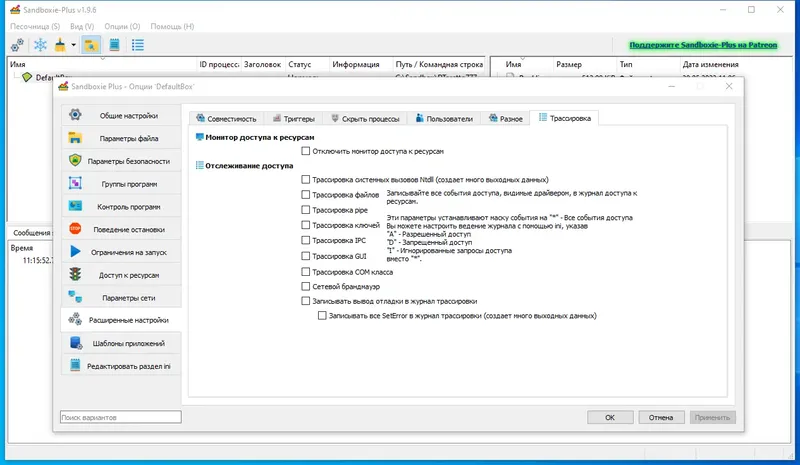The height and width of the screenshot is (465, 800).
Task: Enable Записывать вывод отладки checkbox
Action: [x=306, y=301]
